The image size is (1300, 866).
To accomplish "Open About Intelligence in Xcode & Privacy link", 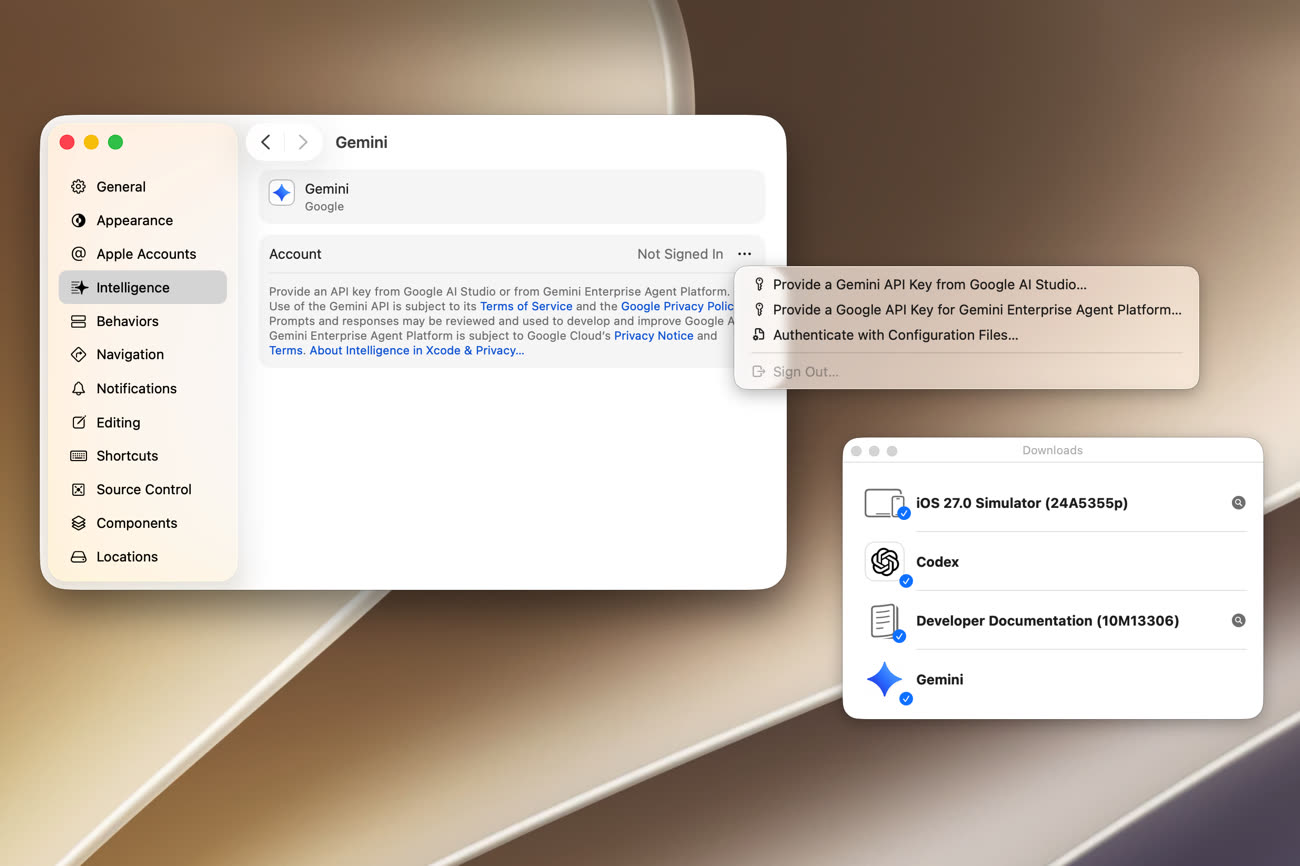I will 416,351.
